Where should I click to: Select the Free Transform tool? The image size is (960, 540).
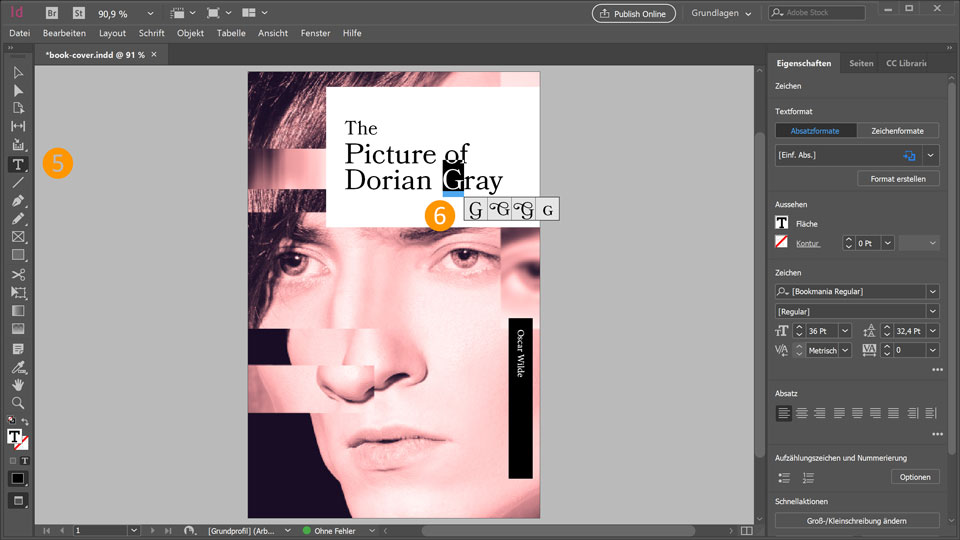[18, 293]
